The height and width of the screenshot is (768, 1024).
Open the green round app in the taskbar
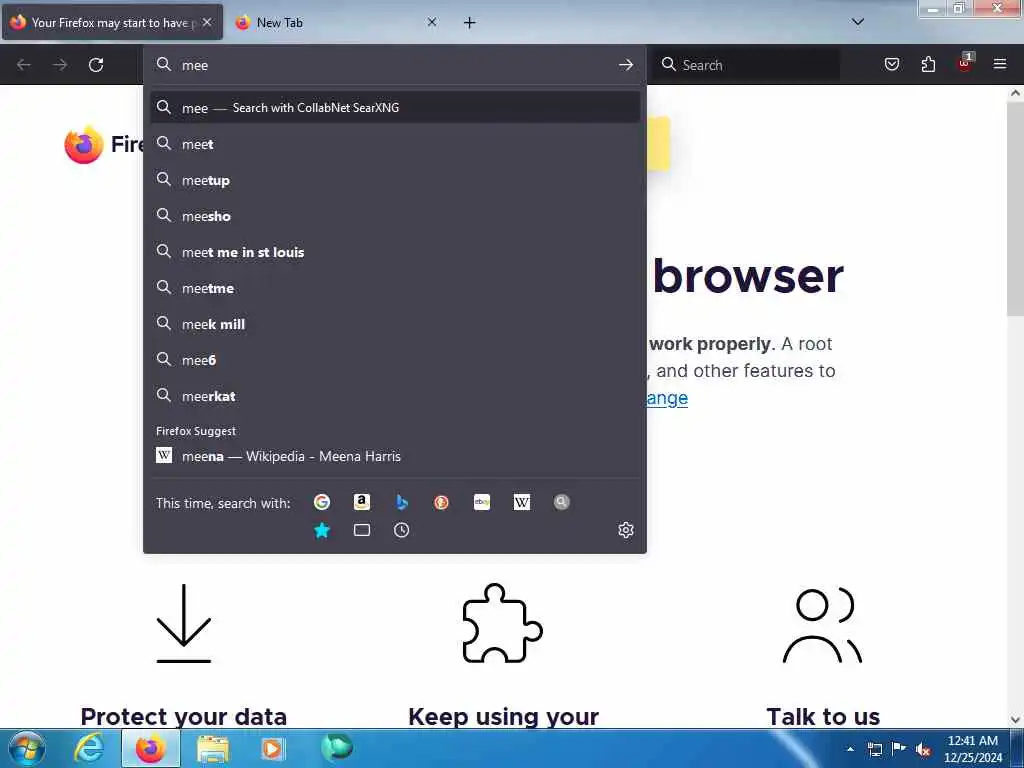coord(336,748)
